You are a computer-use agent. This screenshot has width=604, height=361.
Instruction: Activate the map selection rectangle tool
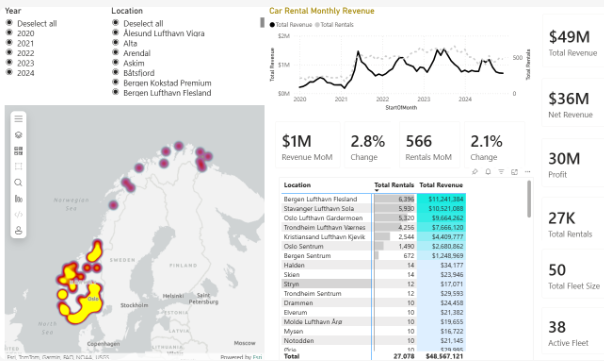(x=18, y=166)
